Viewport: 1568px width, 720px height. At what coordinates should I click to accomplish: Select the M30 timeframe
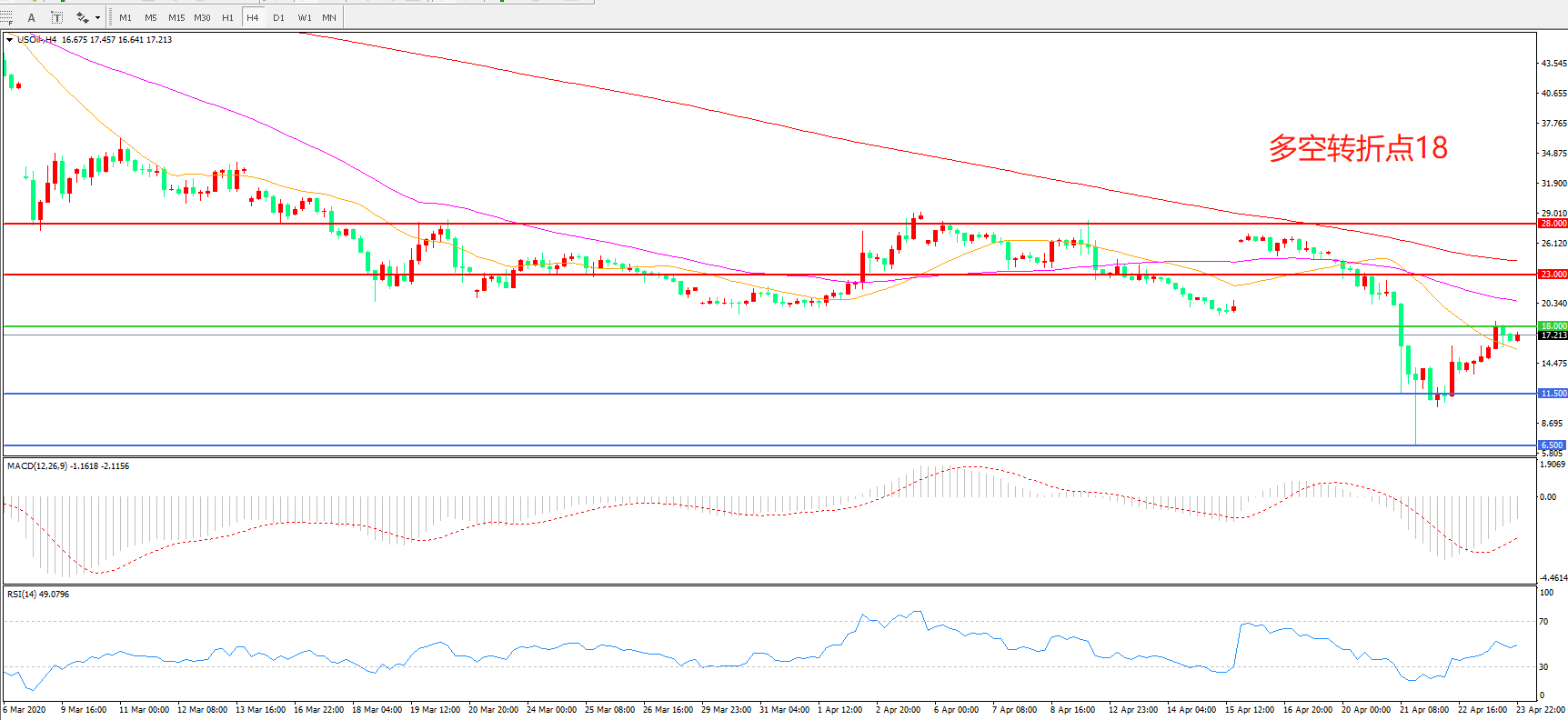point(202,17)
